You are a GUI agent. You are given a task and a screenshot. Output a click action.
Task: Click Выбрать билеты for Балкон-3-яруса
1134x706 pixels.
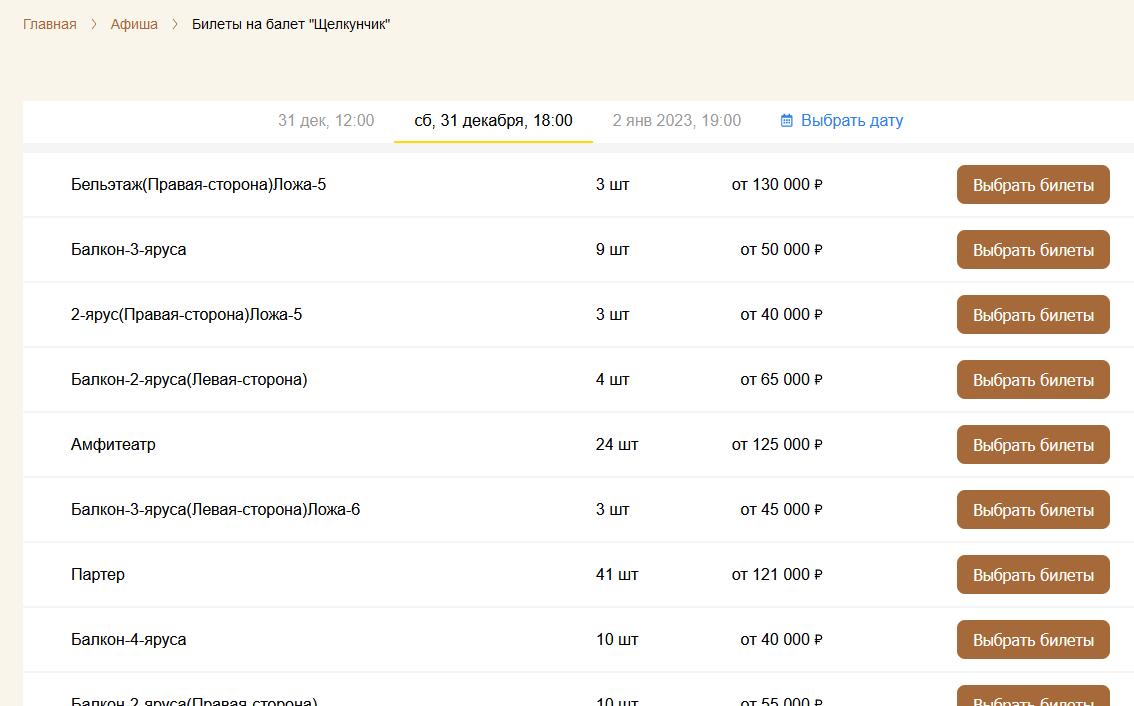(1033, 250)
